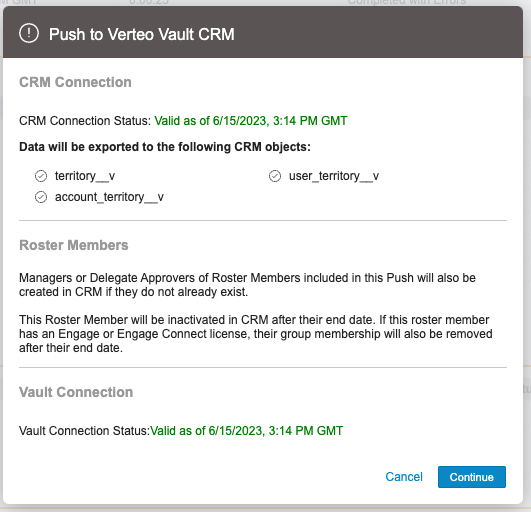The height and width of the screenshot is (512, 531).
Task: Click the checkmark icon beside user_territory__v
Action: (275, 176)
